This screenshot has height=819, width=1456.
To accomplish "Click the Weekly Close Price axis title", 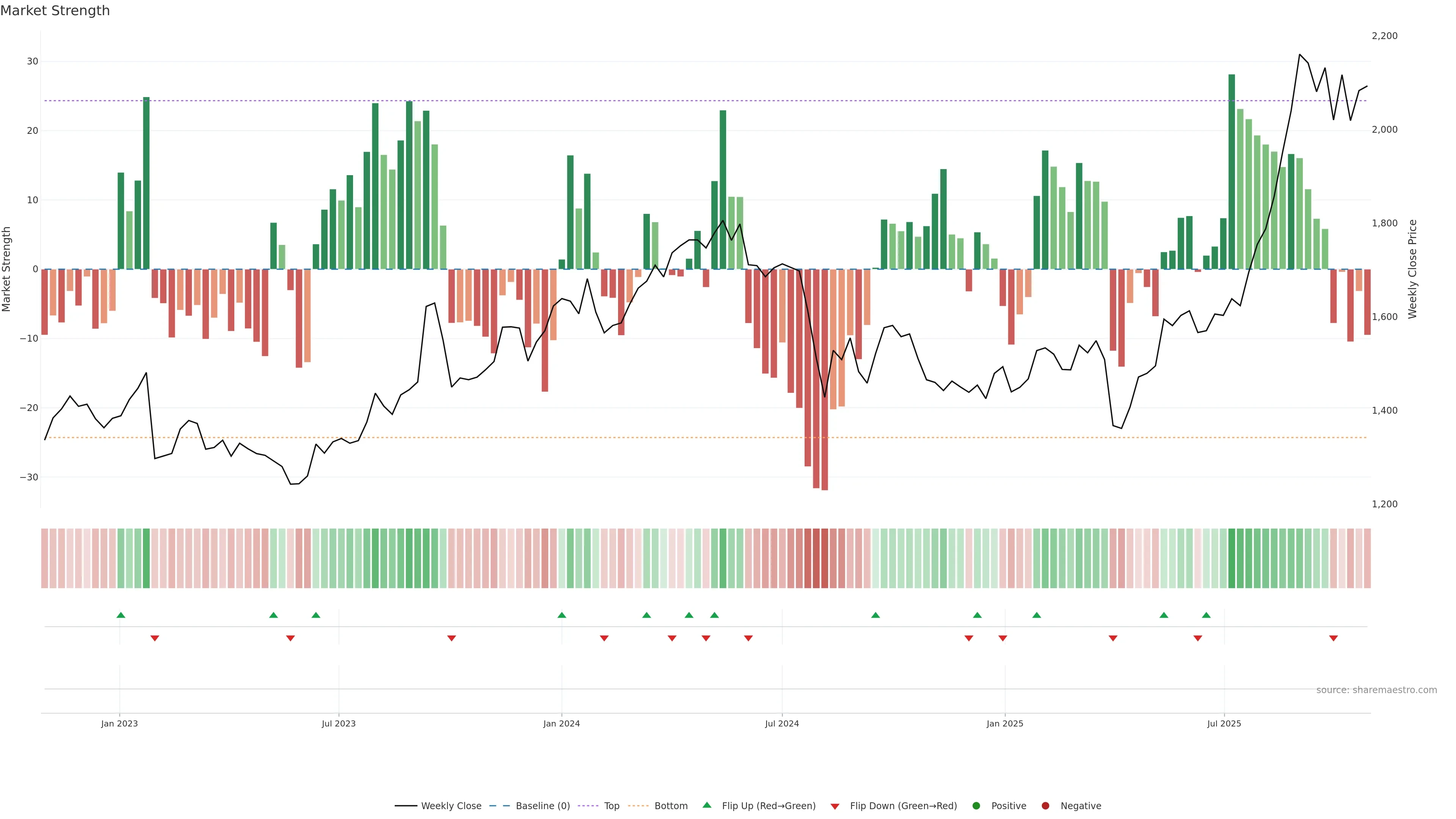I will pos(1412,269).
